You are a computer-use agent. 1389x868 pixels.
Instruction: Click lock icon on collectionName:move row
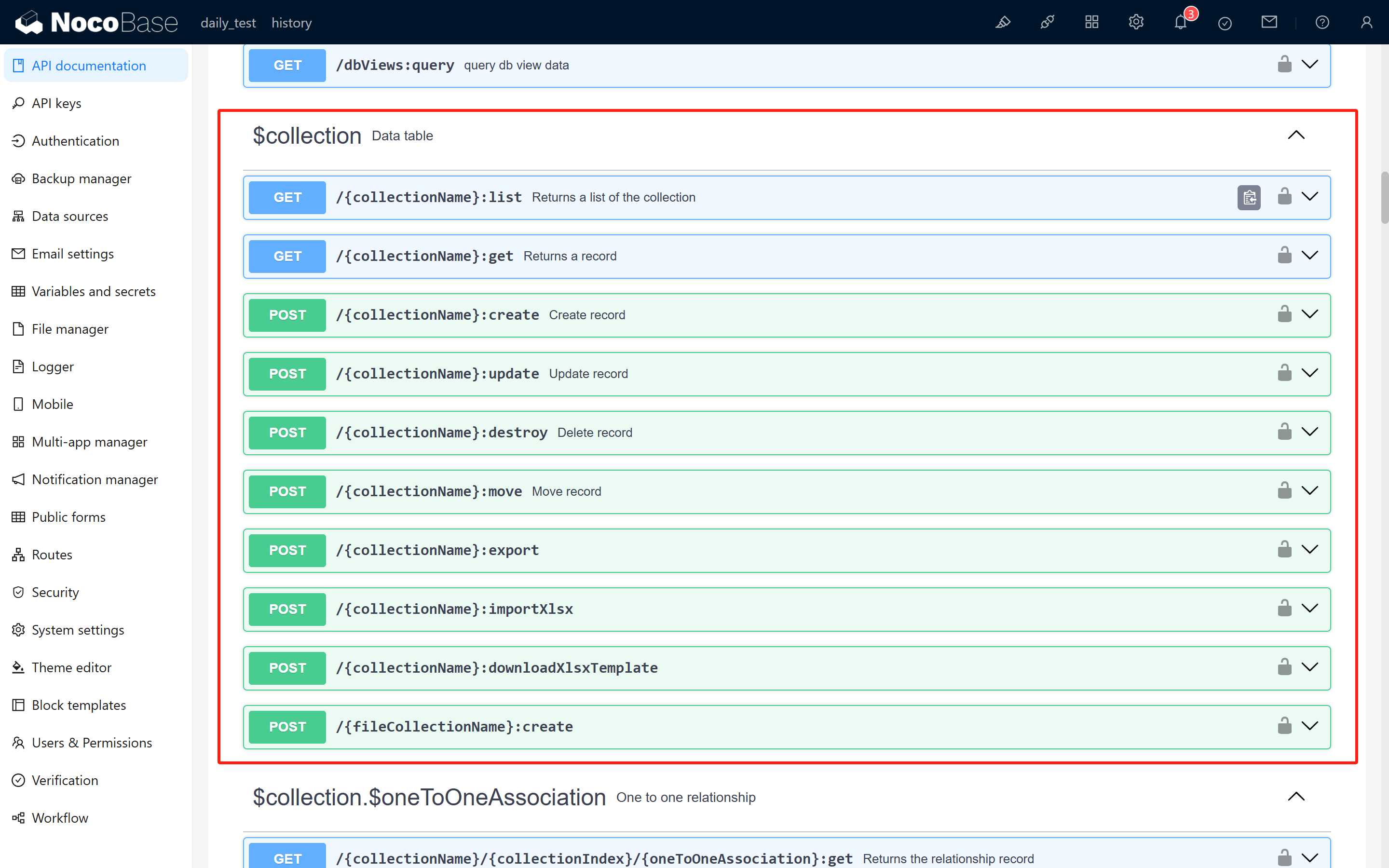[x=1284, y=490]
